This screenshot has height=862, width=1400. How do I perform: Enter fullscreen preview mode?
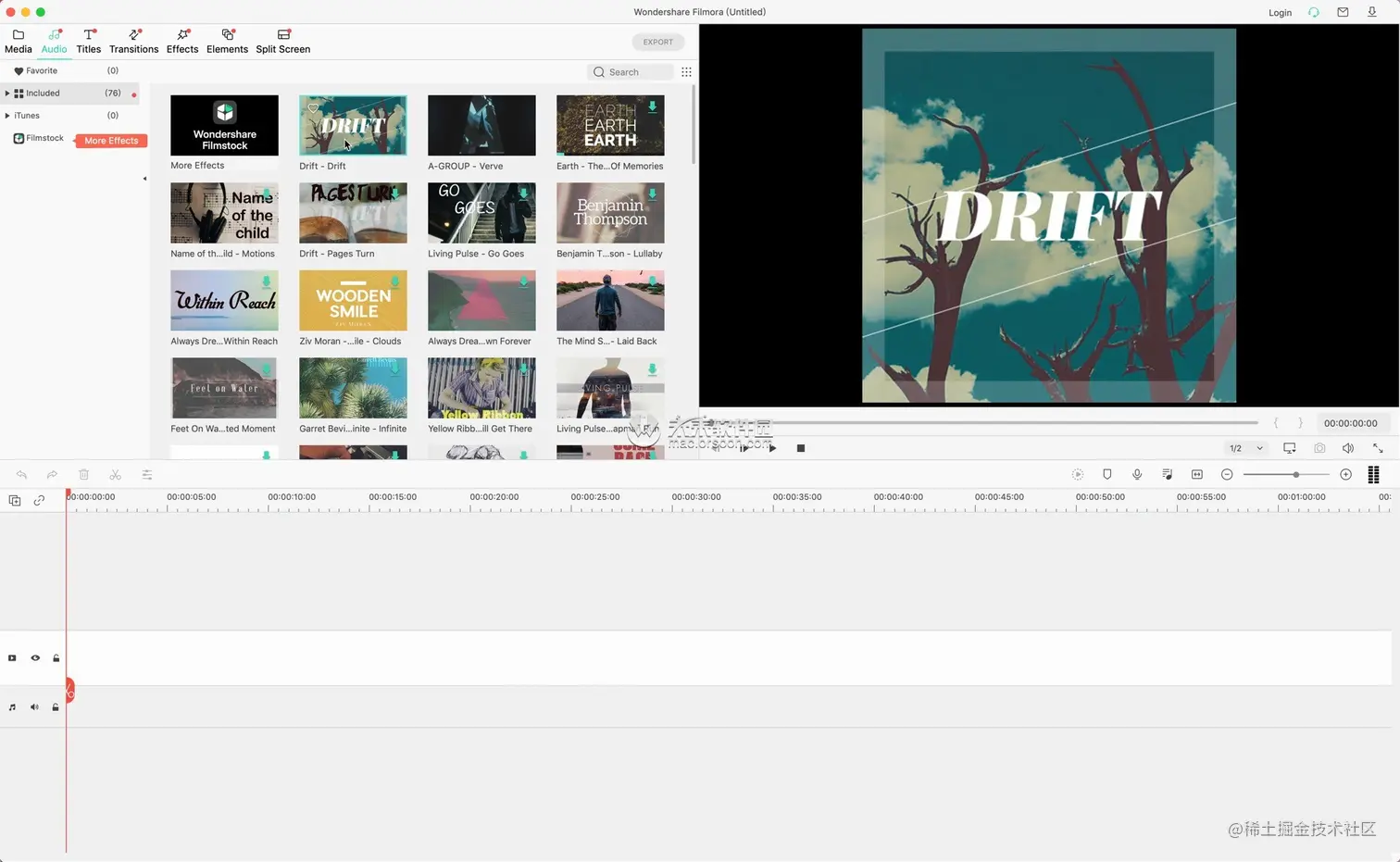tap(1378, 448)
